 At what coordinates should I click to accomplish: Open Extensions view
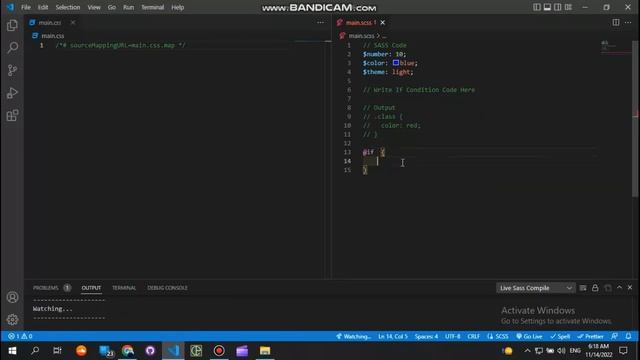click(12, 115)
